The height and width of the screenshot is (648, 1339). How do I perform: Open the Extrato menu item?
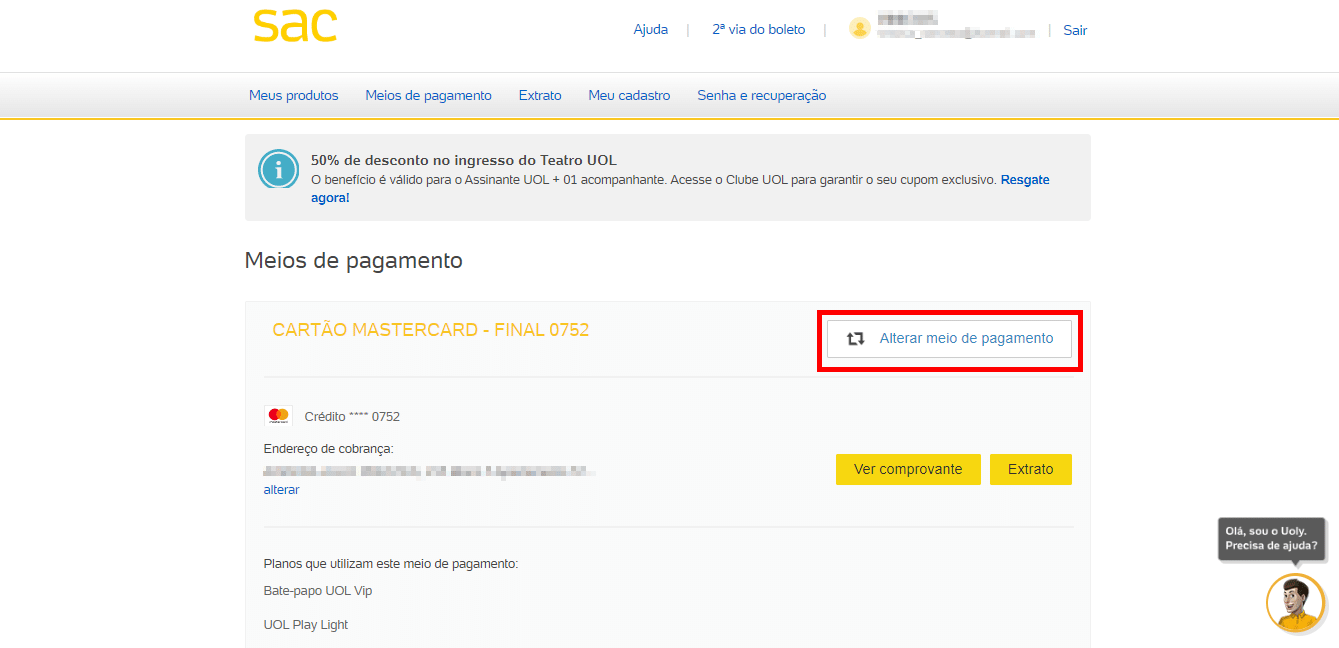[540, 96]
